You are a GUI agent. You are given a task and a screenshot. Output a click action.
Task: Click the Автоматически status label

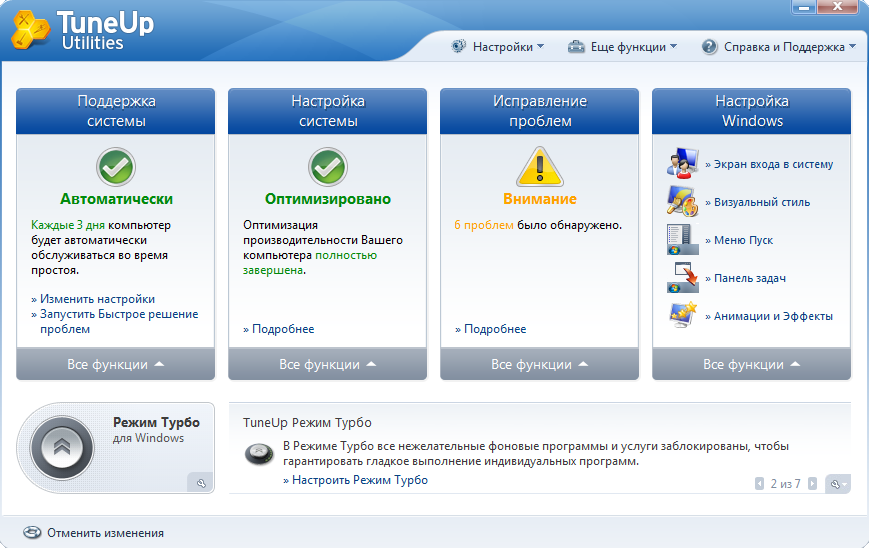[x=116, y=198]
